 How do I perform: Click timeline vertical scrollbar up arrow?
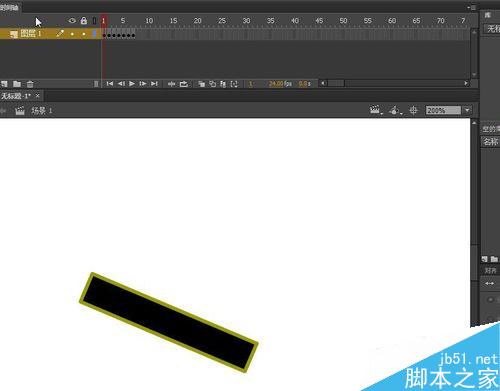(x=474, y=32)
